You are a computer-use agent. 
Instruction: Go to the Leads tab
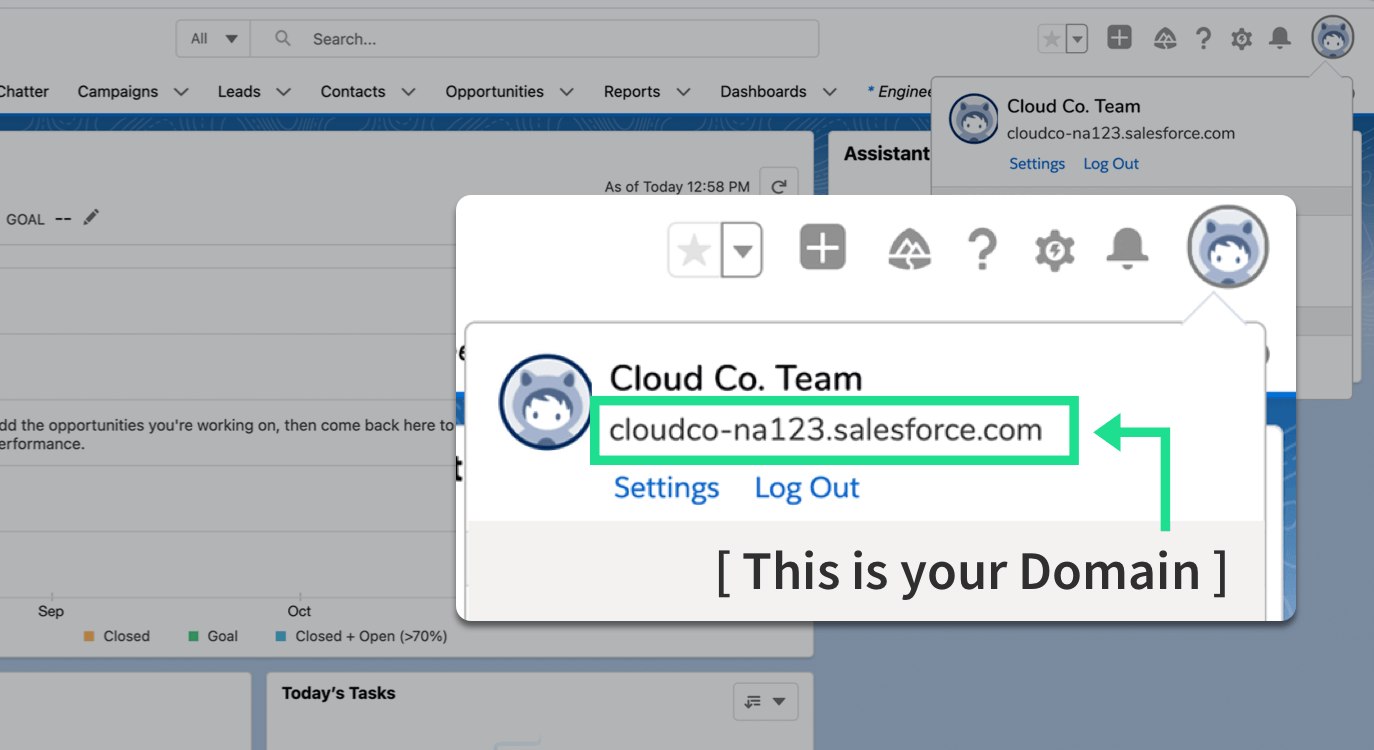pos(239,91)
